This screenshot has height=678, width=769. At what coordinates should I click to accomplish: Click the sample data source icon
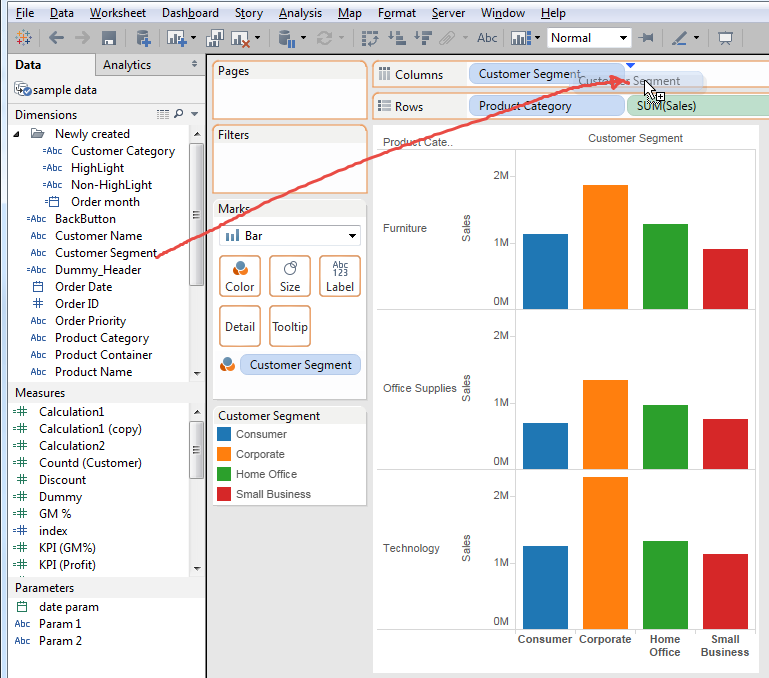coord(23,89)
